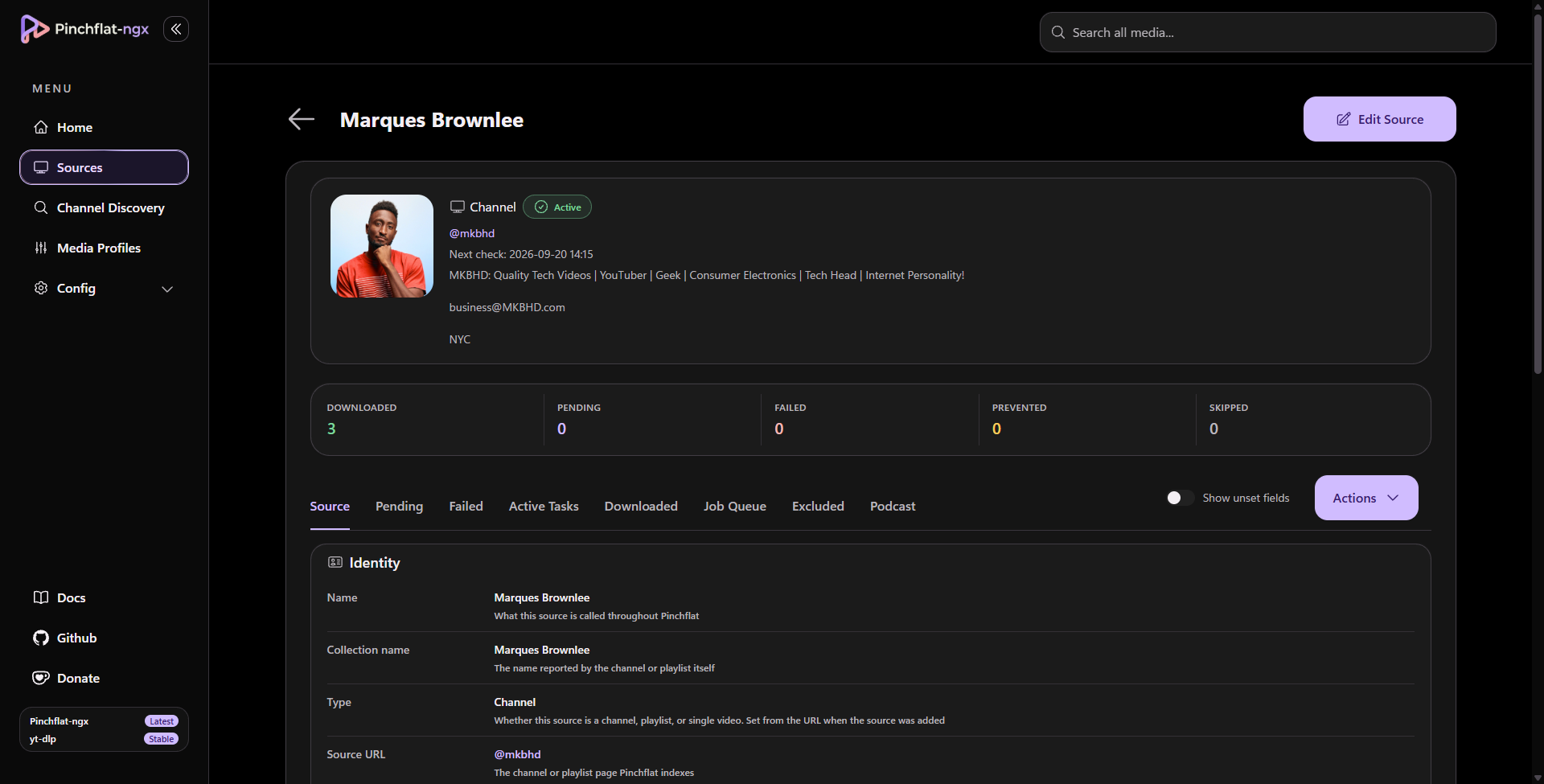Click the Channel monitor icon
This screenshot has height=784, width=1544.
[458, 207]
